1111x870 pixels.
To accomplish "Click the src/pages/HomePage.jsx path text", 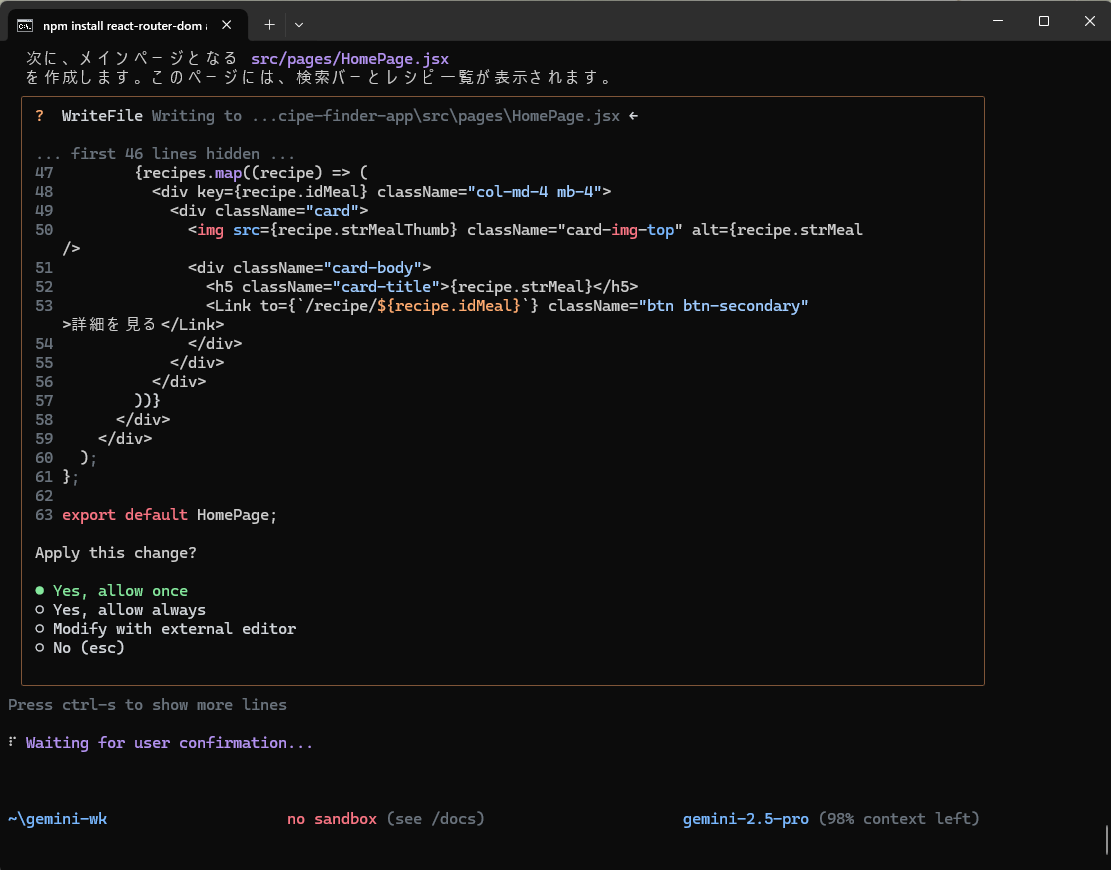I will pos(350,59).
